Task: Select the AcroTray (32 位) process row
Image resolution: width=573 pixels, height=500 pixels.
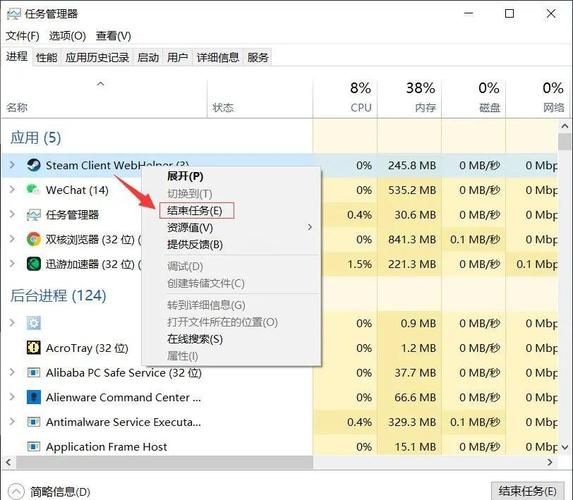Action: (87, 348)
